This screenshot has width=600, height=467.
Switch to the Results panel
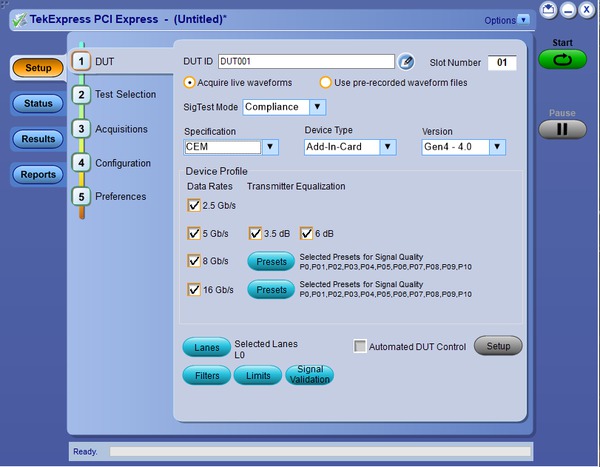coord(38,139)
